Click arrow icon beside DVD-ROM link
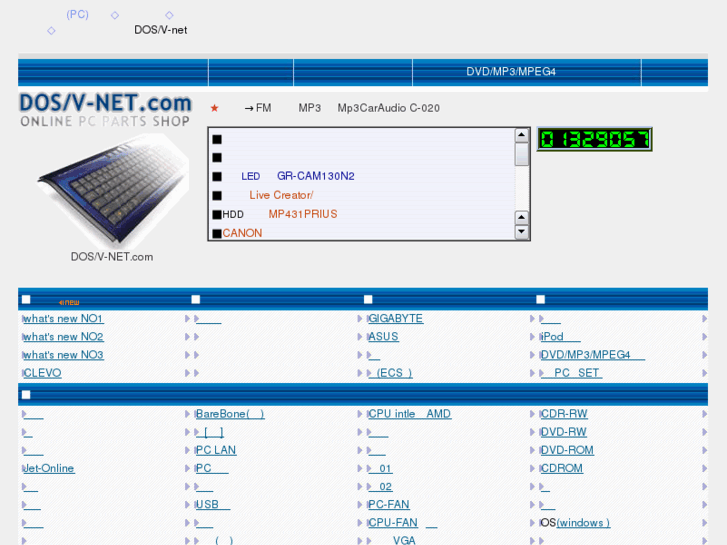727x545 pixels. pyautogui.click(x=532, y=450)
